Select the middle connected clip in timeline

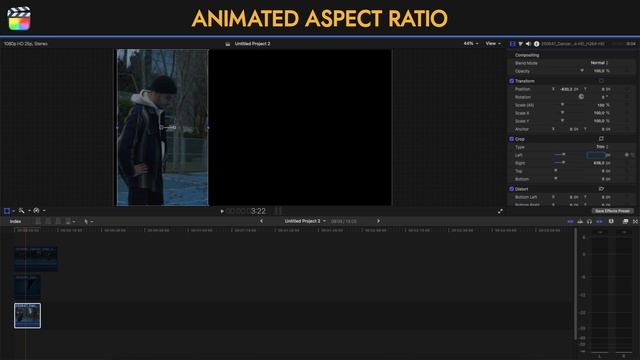pyautogui.click(x=27, y=287)
